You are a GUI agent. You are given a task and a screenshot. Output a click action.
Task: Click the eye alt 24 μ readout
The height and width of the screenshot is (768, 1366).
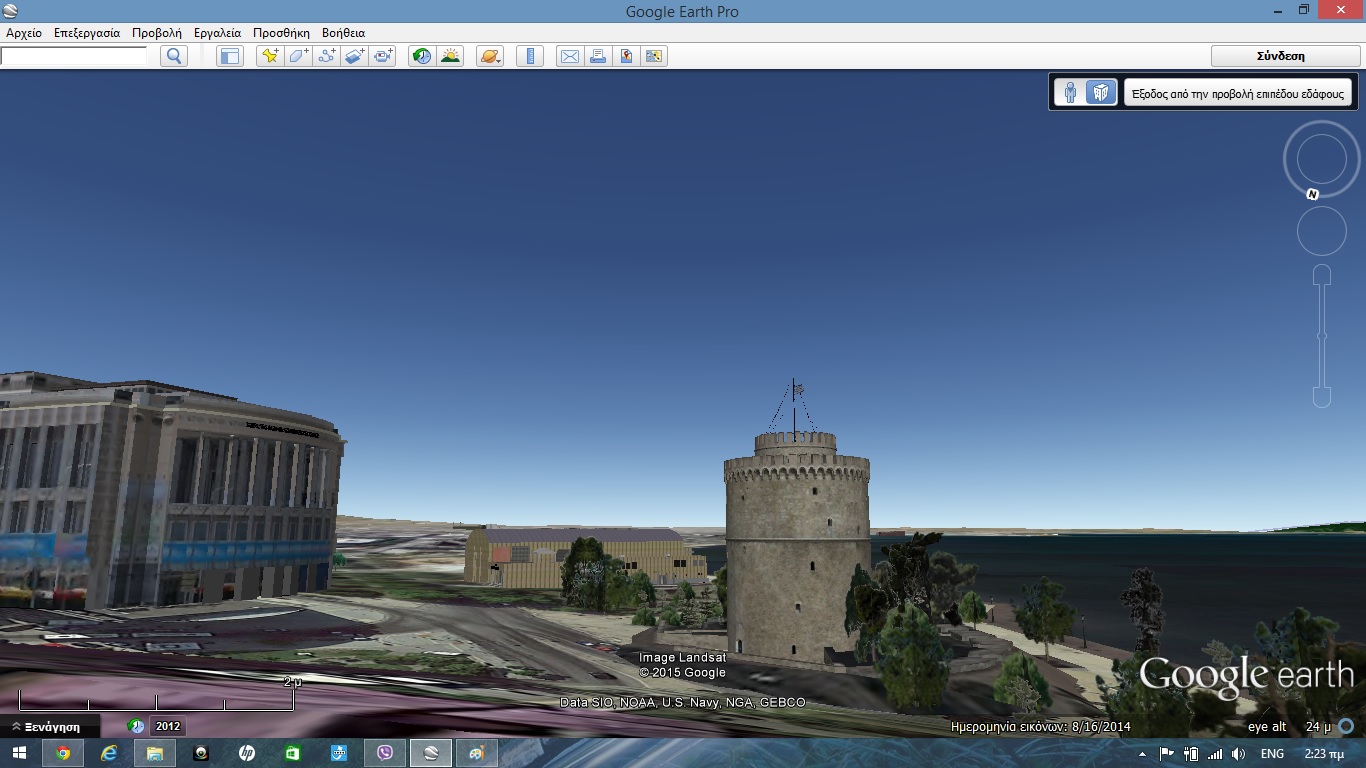pyautogui.click(x=1289, y=727)
